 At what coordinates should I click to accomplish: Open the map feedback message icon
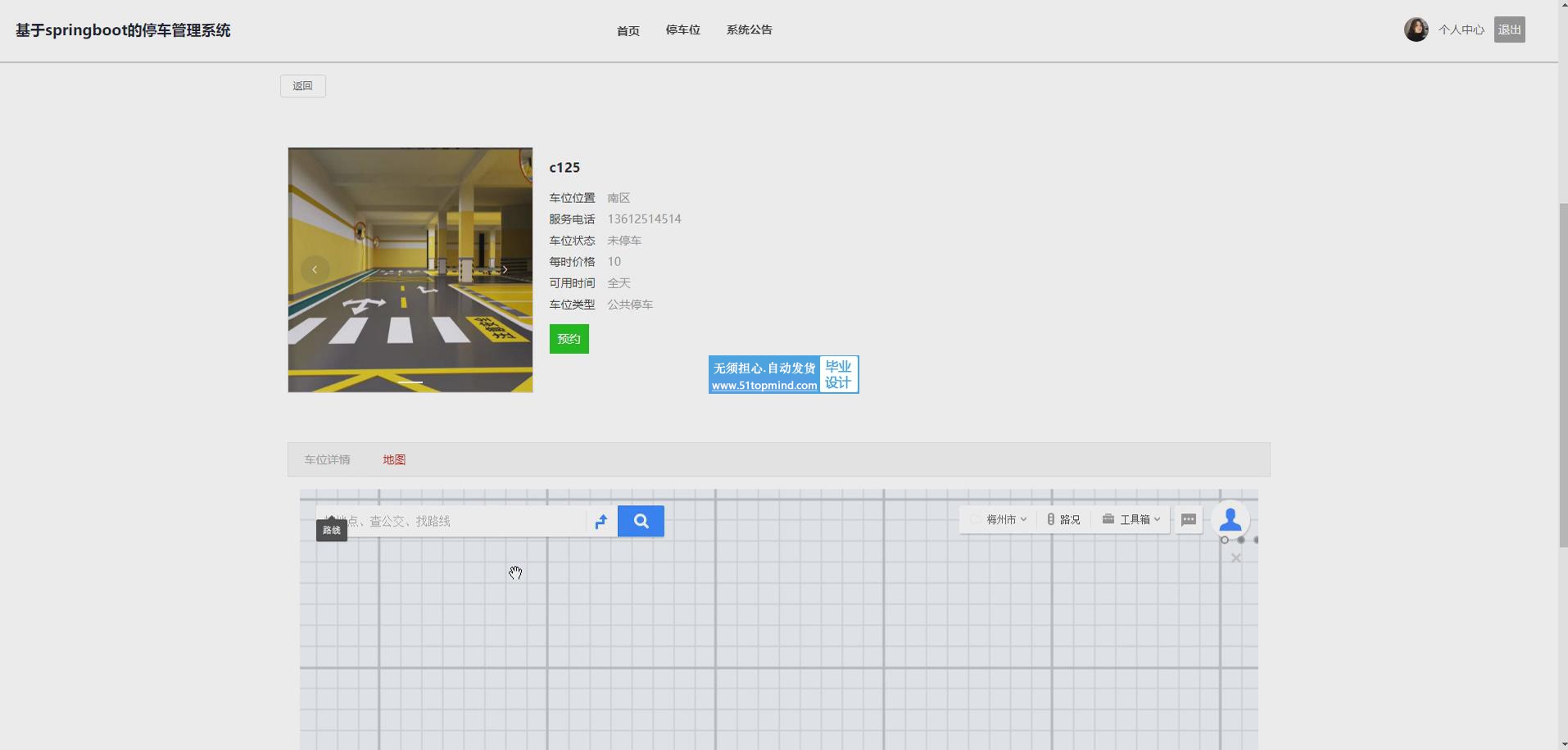tap(1189, 520)
